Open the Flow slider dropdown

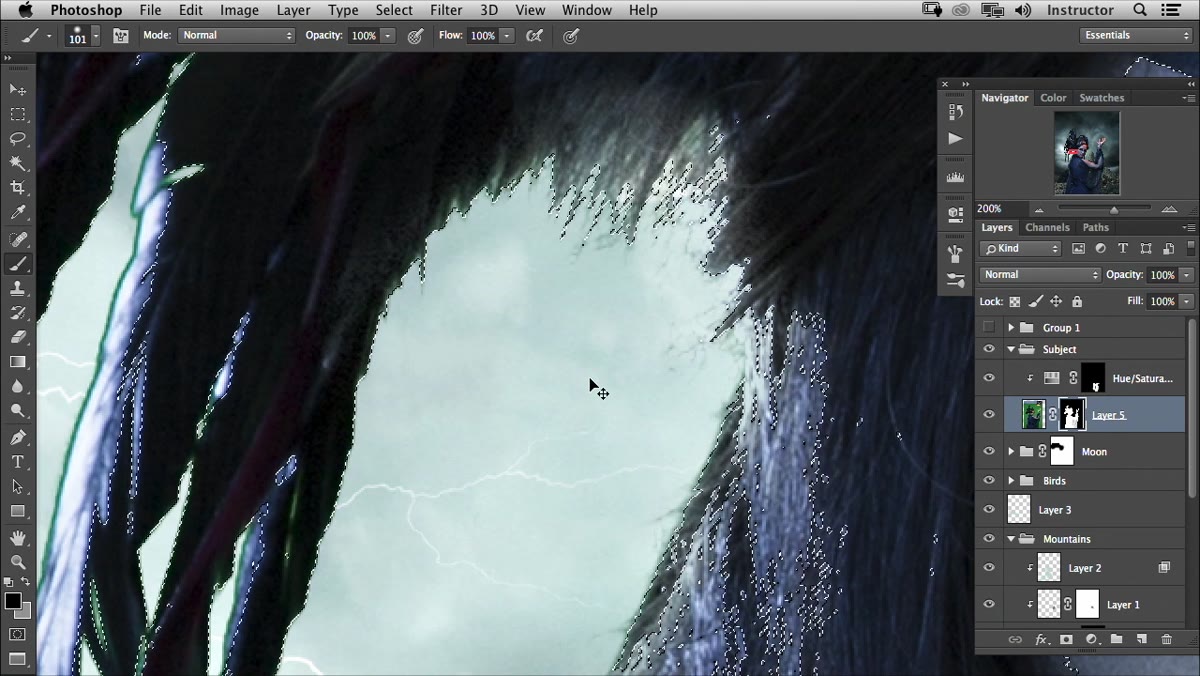[507, 35]
